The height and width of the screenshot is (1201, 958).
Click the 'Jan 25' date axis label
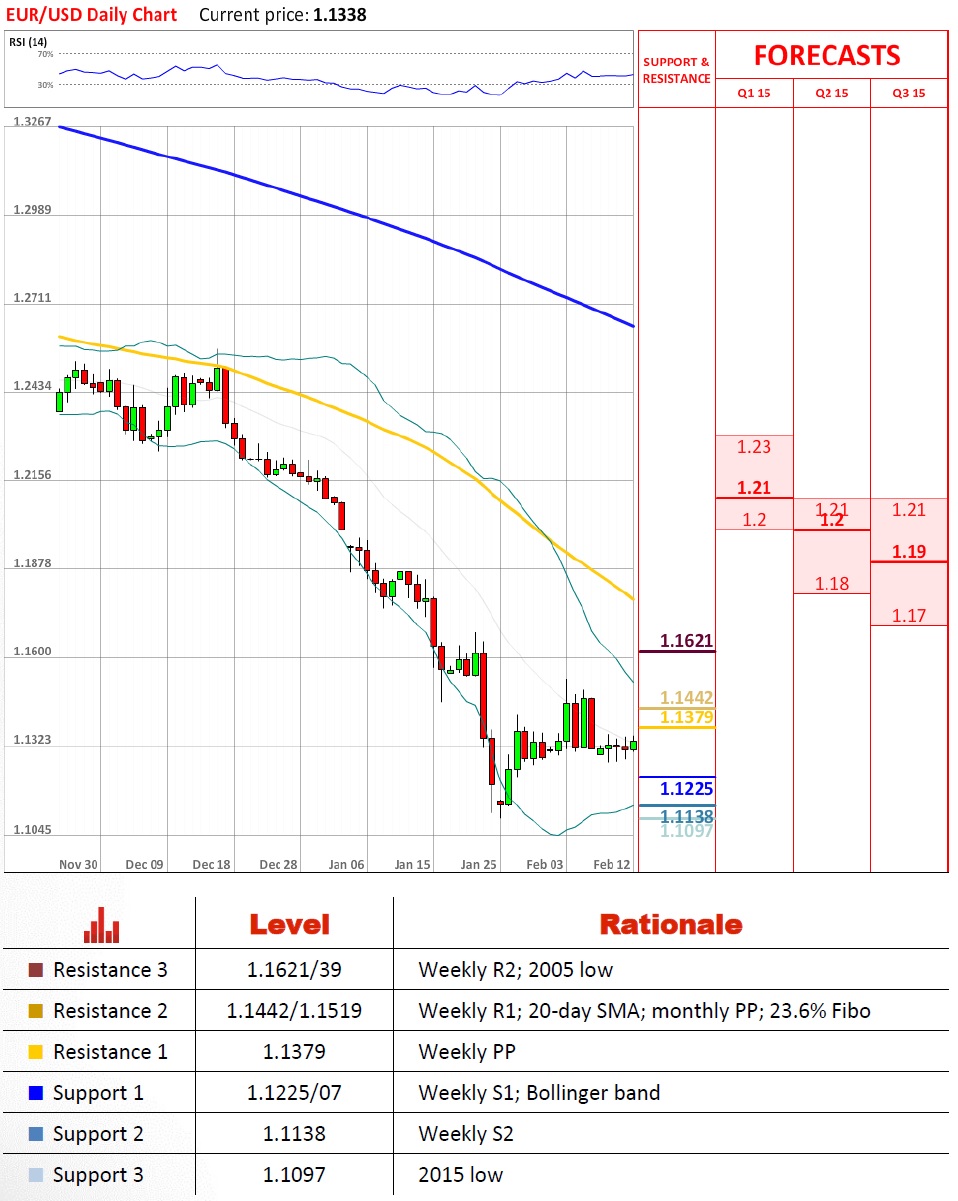pyautogui.click(x=478, y=864)
